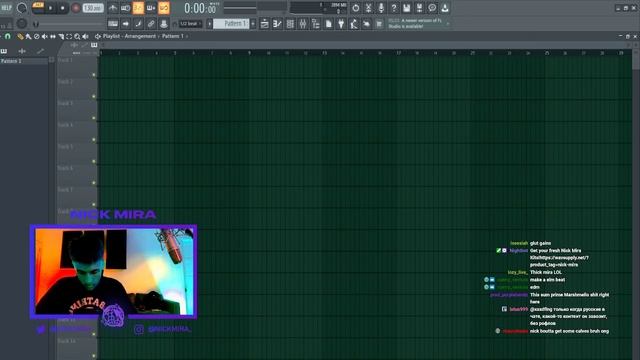Choose the playlist select tool

[x=69, y=36]
